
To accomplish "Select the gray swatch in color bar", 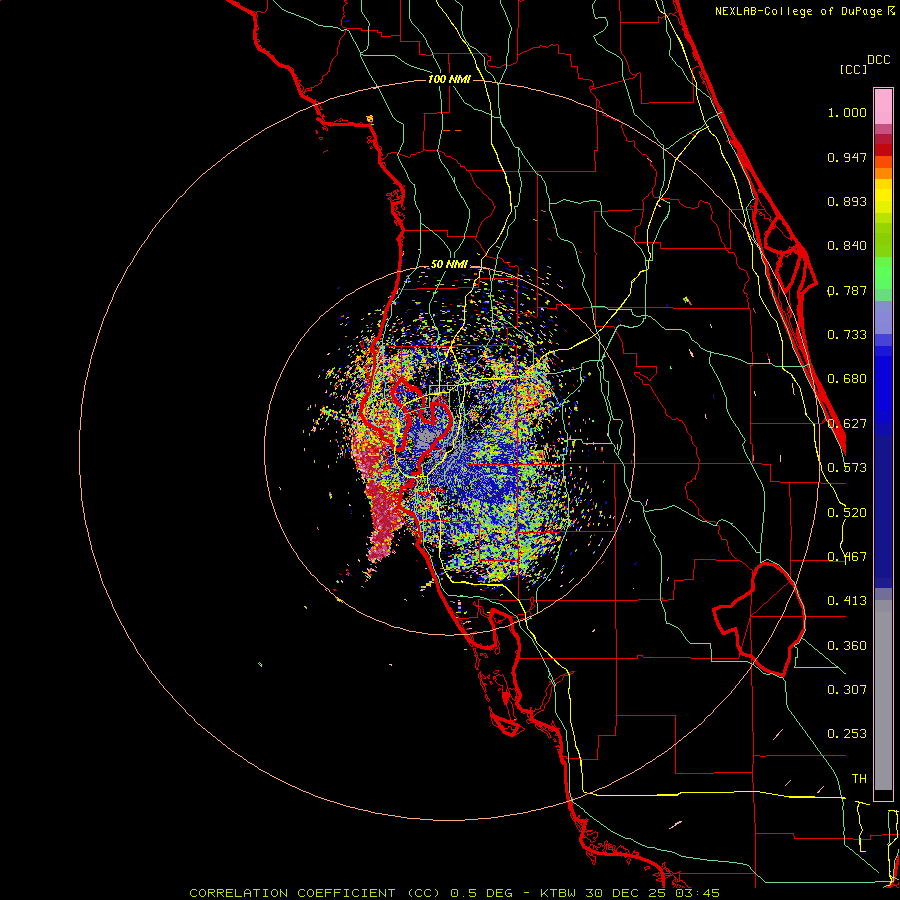I will coord(883,695).
